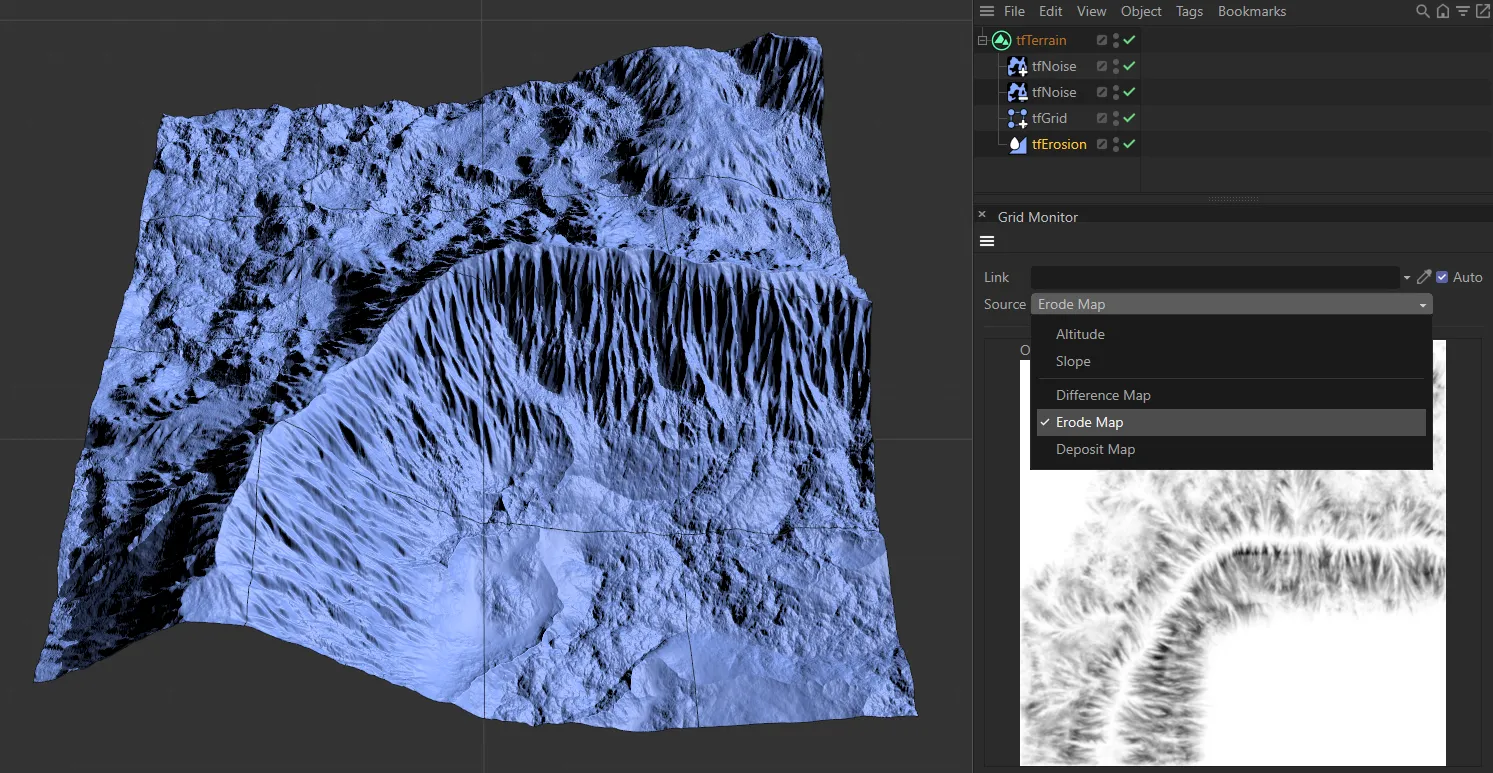Activate the eyedropper beside the Link field
1493x773 pixels.
[x=1424, y=277]
